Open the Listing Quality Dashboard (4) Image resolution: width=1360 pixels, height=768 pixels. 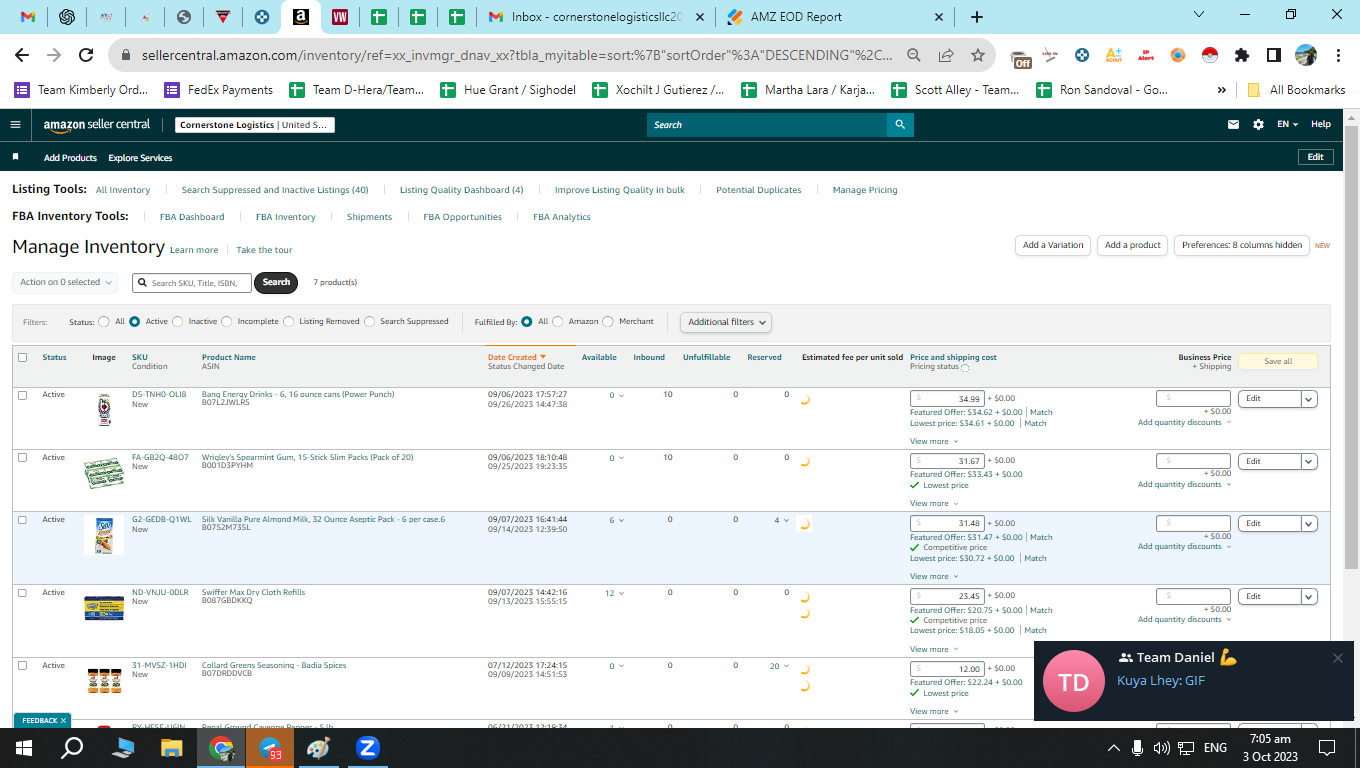[x=461, y=190]
